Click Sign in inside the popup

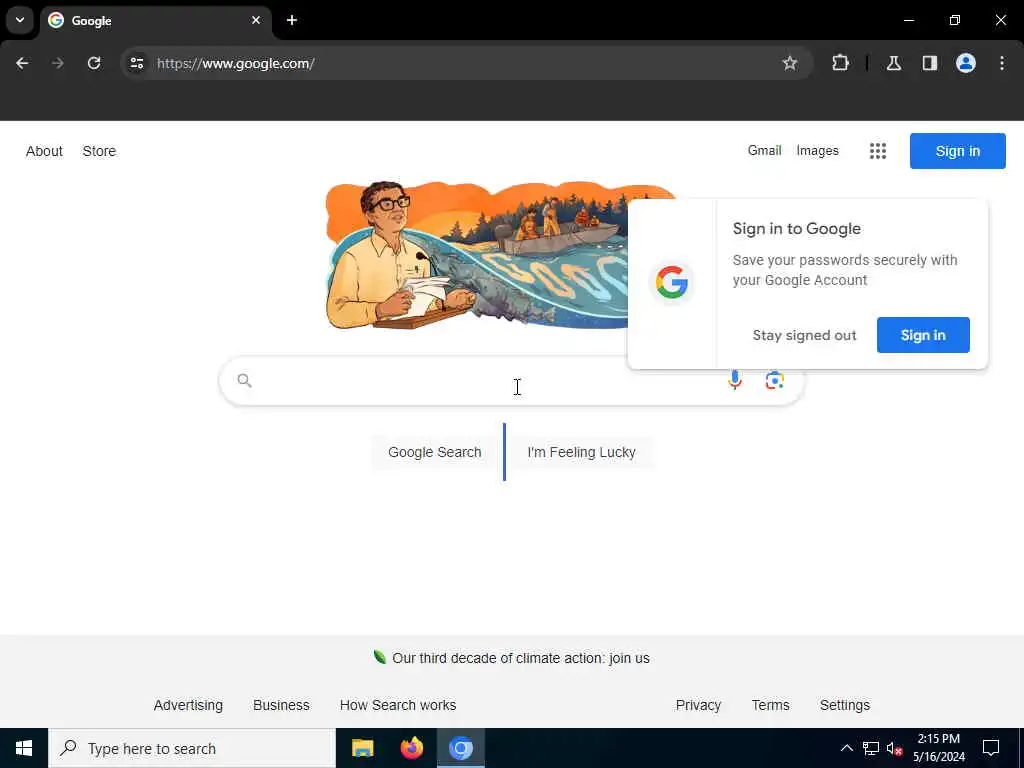coord(923,335)
